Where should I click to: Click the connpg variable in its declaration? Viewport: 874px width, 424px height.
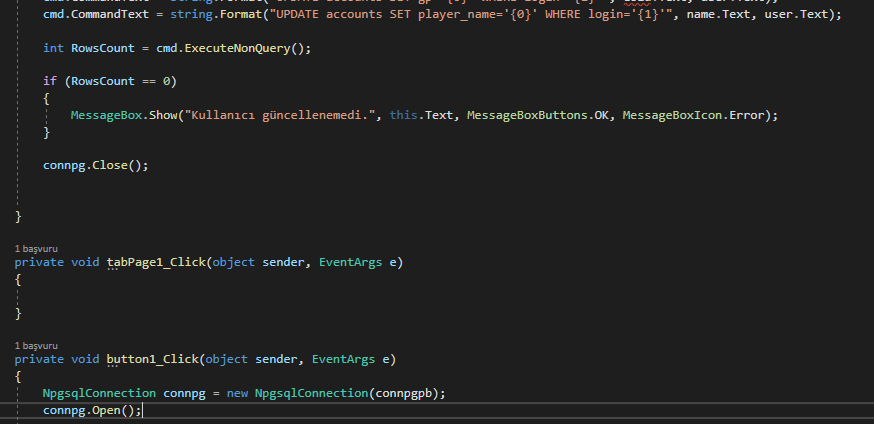(184, 393)
